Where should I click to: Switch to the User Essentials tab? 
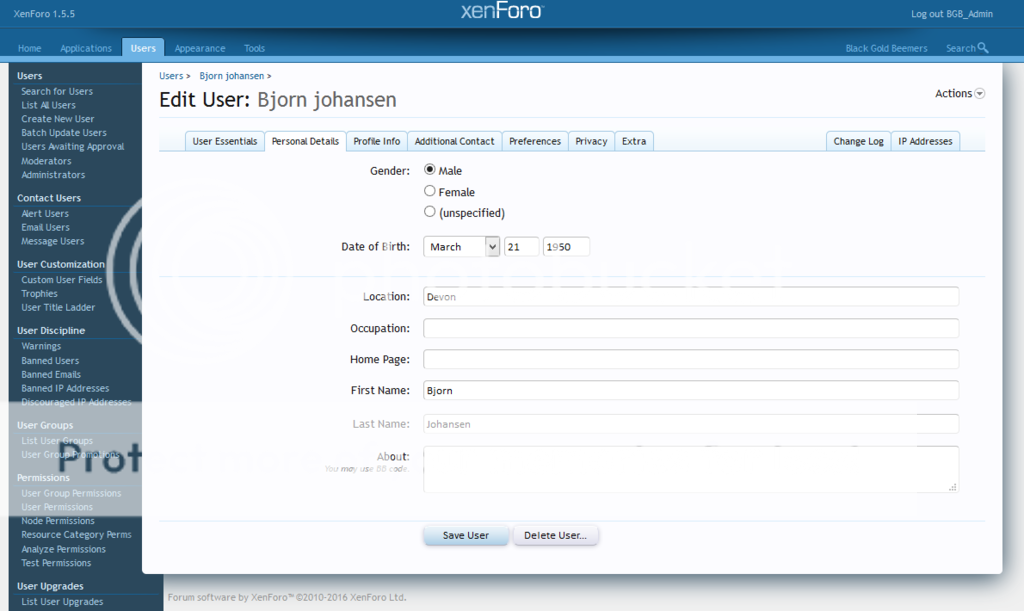[x=225, y=142]
